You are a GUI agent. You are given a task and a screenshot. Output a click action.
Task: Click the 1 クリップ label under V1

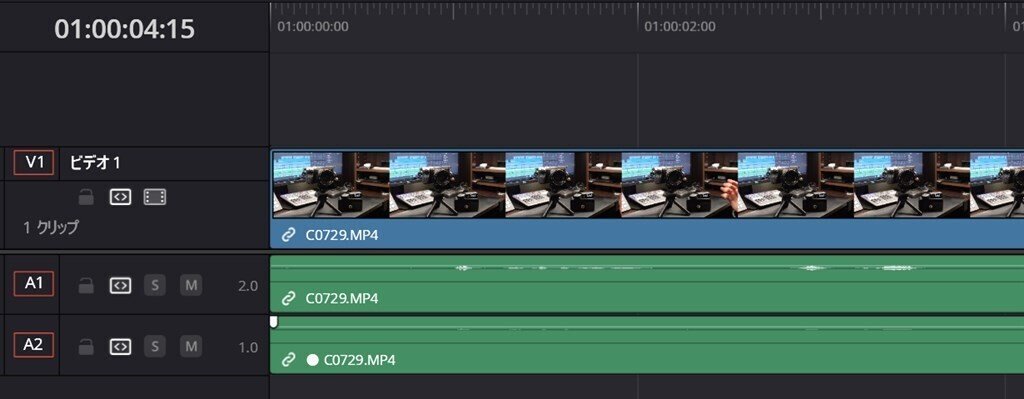[x=51, y=228]
